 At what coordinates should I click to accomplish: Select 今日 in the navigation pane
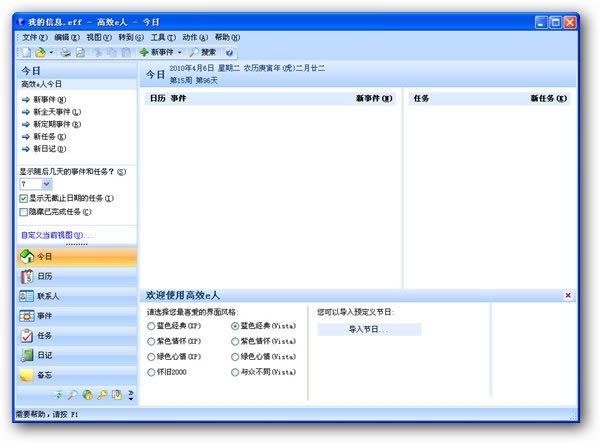click(77, 257)
